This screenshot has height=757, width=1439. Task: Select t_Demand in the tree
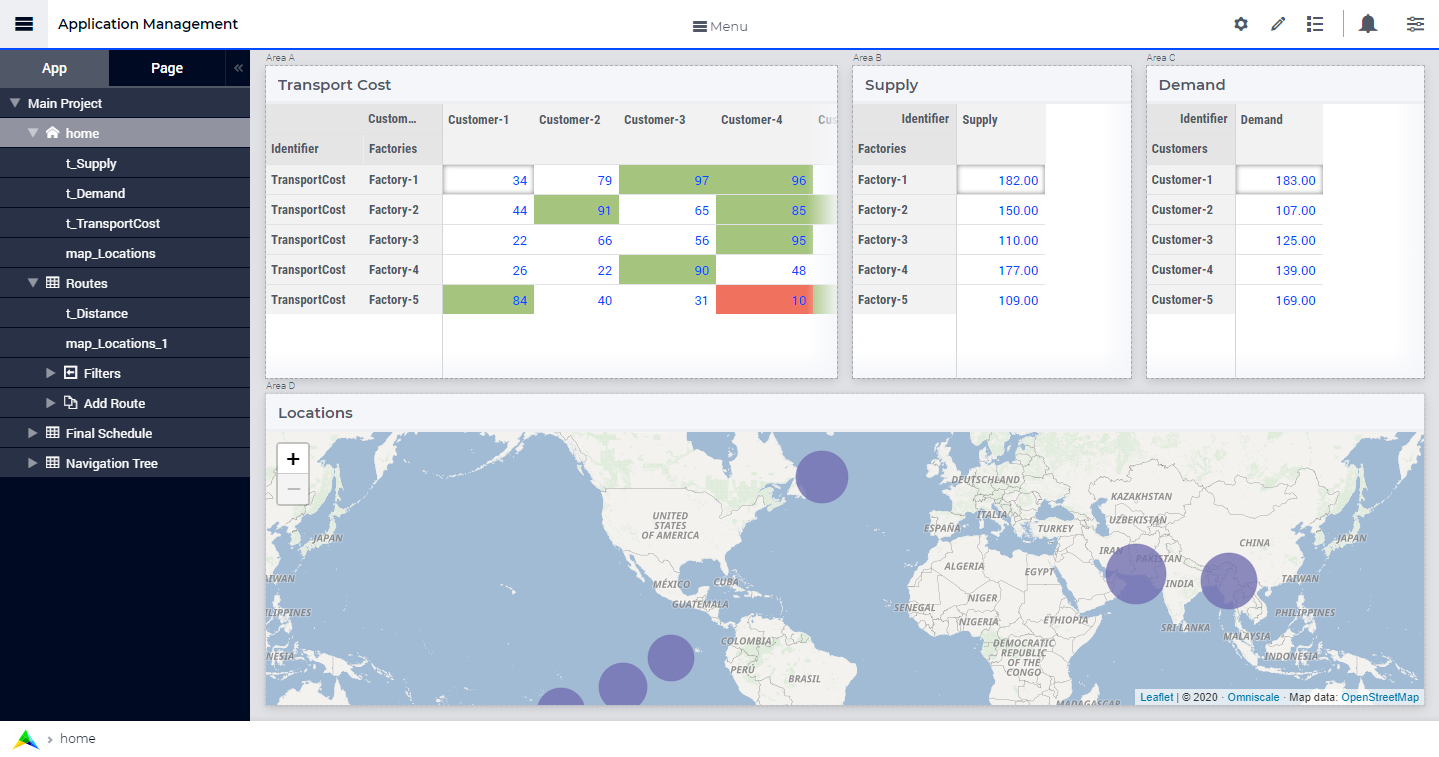tap(95, 193)
